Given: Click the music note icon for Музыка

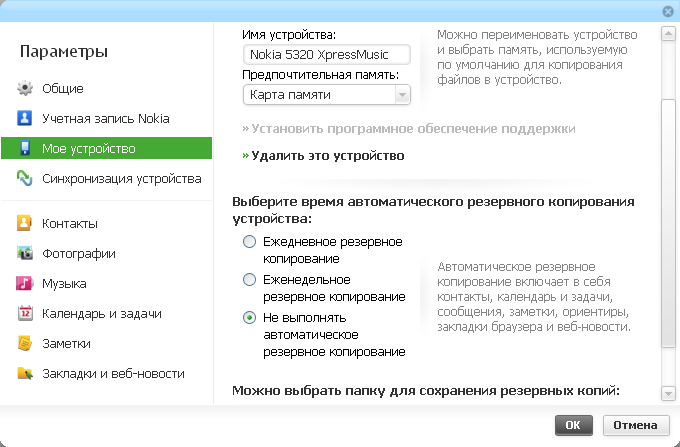Looking at the screenshot, I should click(25, 283).
